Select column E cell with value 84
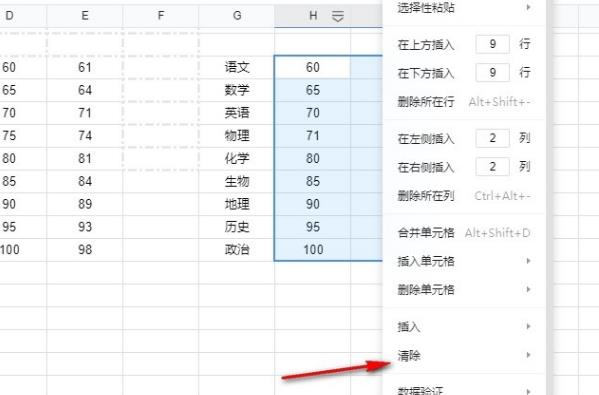Viewport: 599px width, 395px height. 85,181
